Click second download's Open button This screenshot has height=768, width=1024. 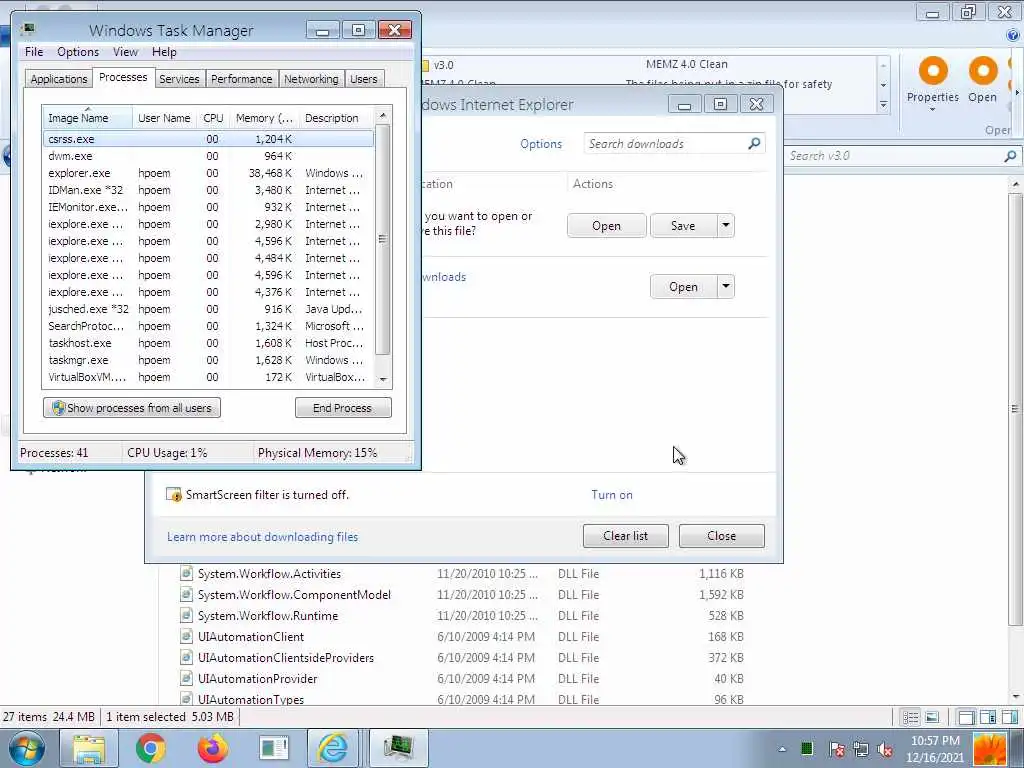click(x=683, y=287)
